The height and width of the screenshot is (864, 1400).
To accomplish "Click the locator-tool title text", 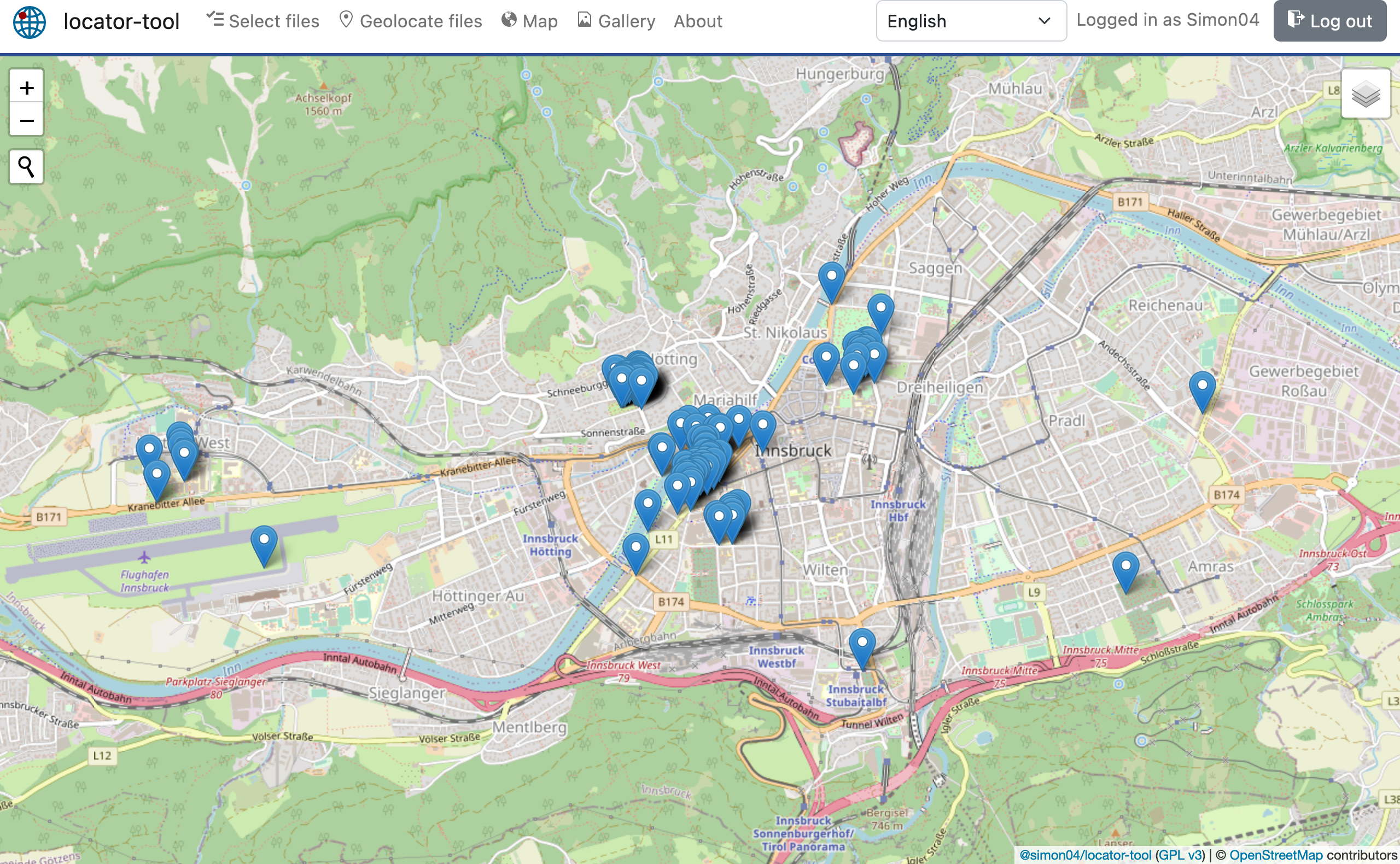I will point(121,21).
